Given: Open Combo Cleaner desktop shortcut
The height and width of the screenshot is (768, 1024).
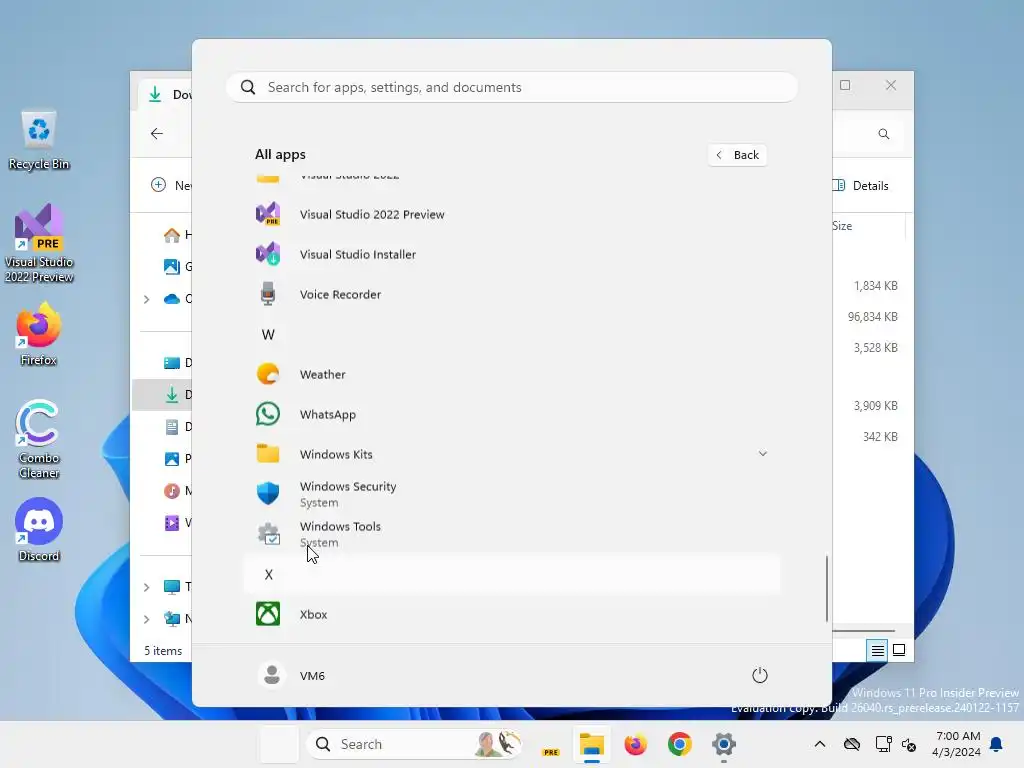Looking at the screenshot, I should coord(39,439).
